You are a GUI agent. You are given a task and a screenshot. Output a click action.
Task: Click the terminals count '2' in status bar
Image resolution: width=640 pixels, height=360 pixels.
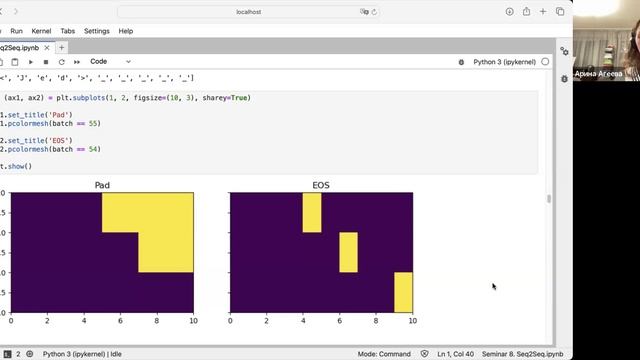click(18, 354)
